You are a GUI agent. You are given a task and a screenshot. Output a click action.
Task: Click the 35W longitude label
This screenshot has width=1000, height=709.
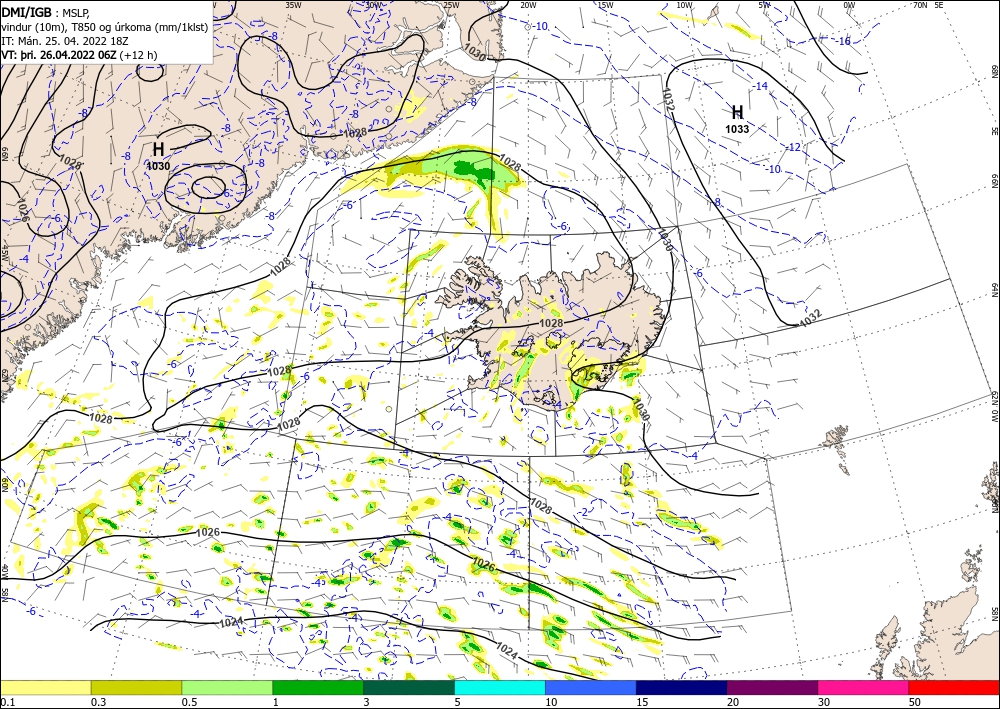click(293, 5)
